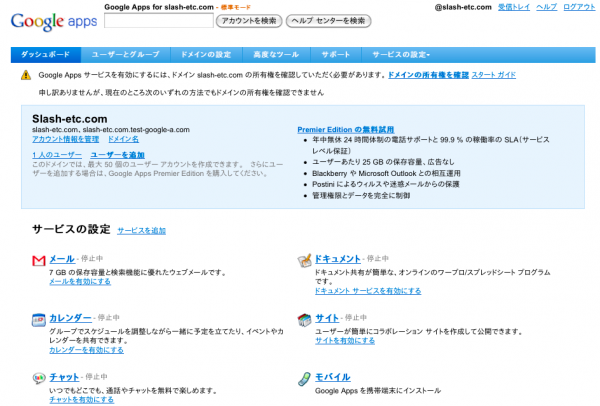This screenshot has width=600, height=406.
Task: Click サイトを有効にする link
Action: (x=345, y=341)
